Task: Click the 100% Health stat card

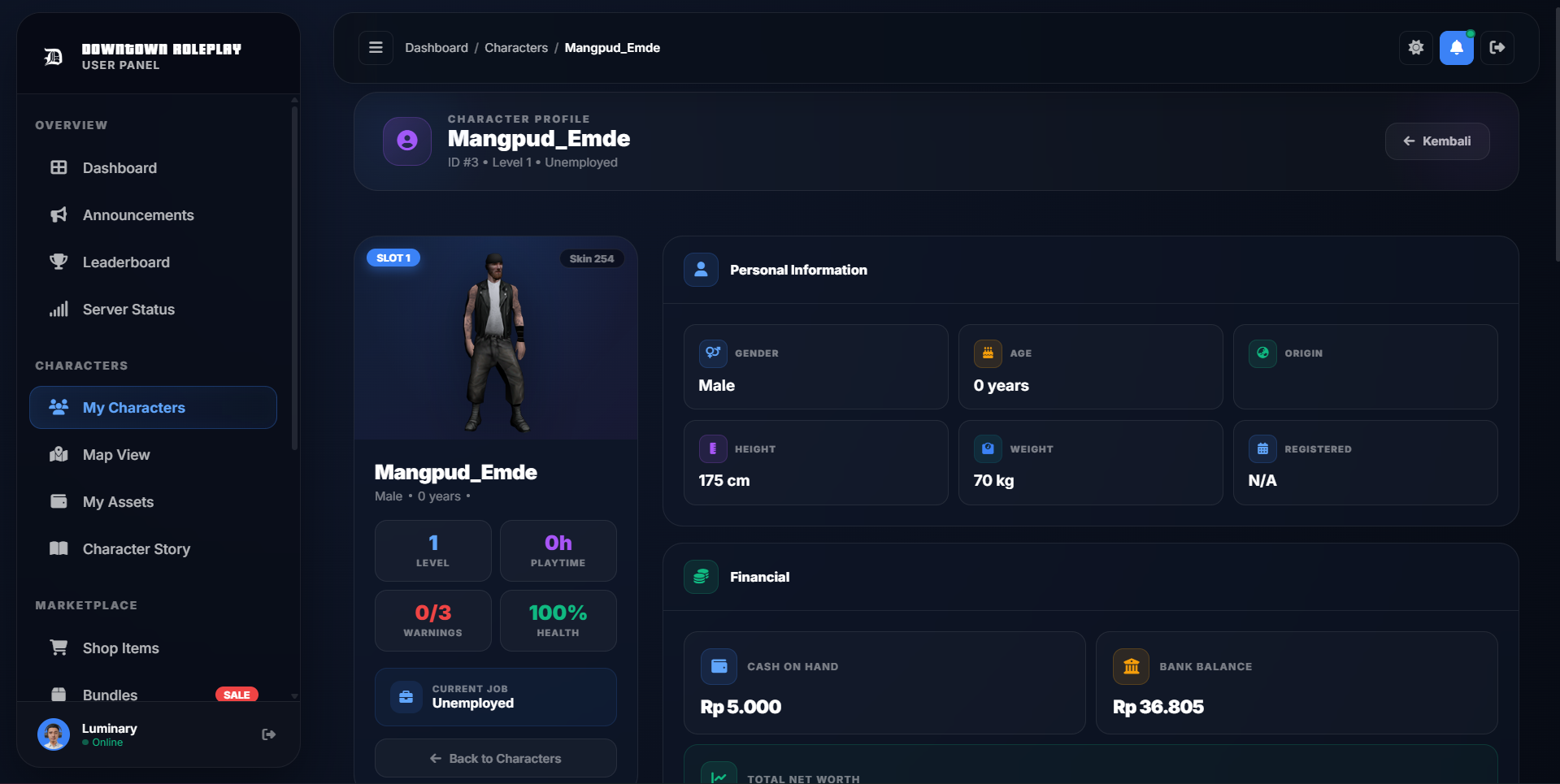Action: point(558,621)
